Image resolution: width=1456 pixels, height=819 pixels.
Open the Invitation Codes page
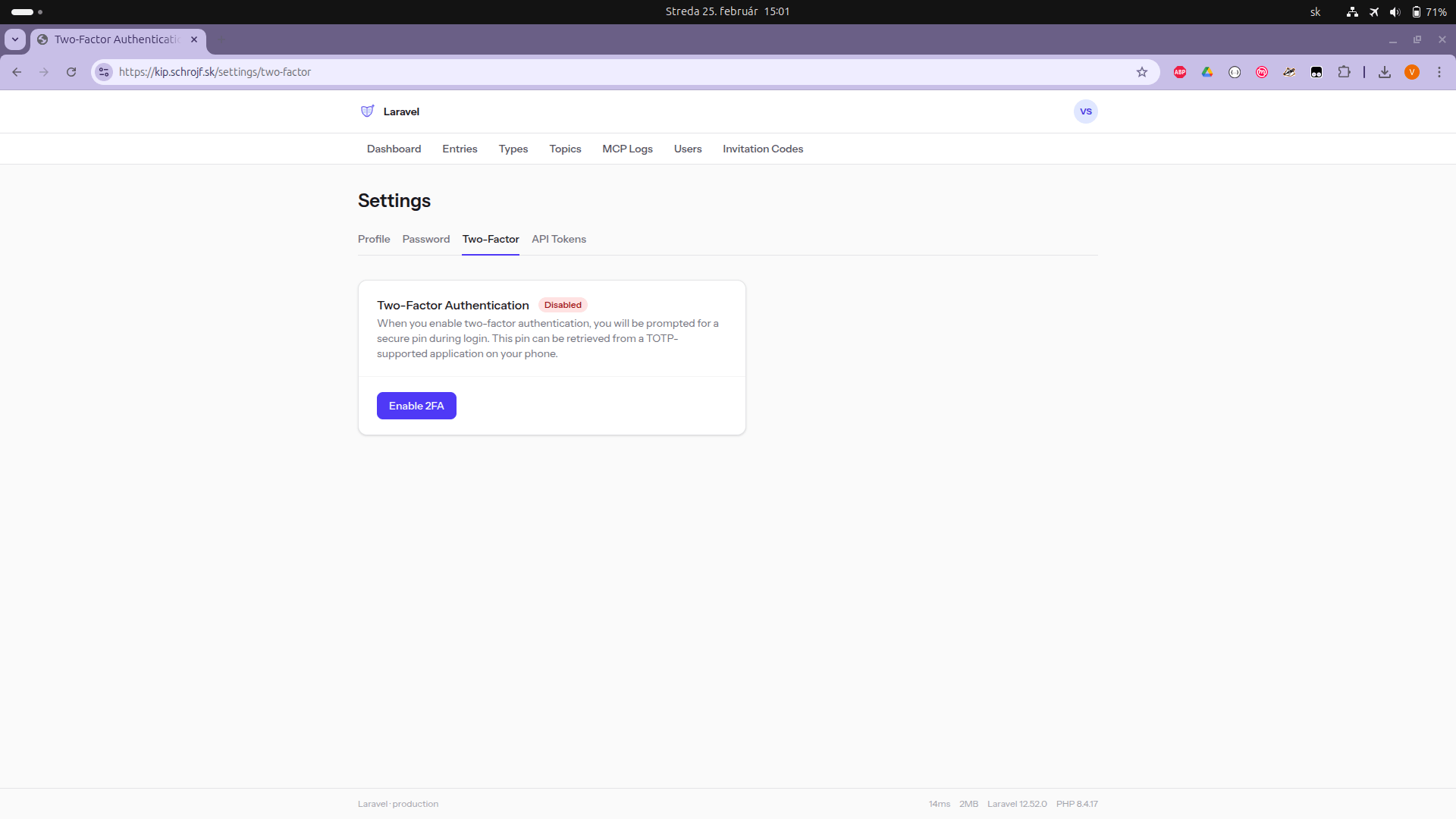click(763, 149)
